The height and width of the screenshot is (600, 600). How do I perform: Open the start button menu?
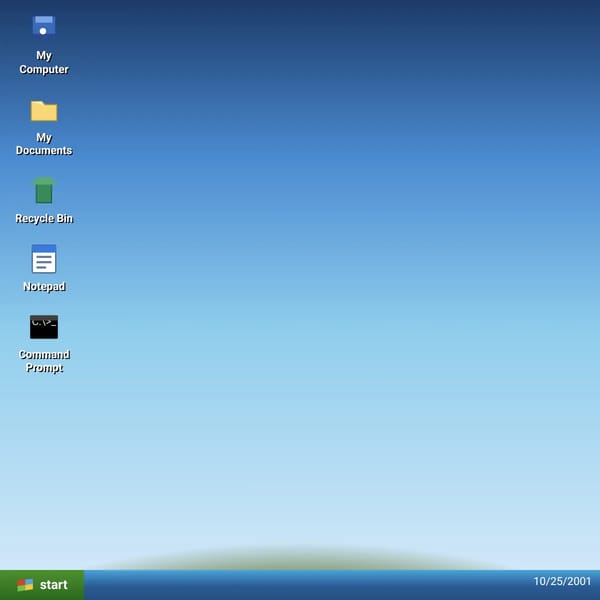42,585
